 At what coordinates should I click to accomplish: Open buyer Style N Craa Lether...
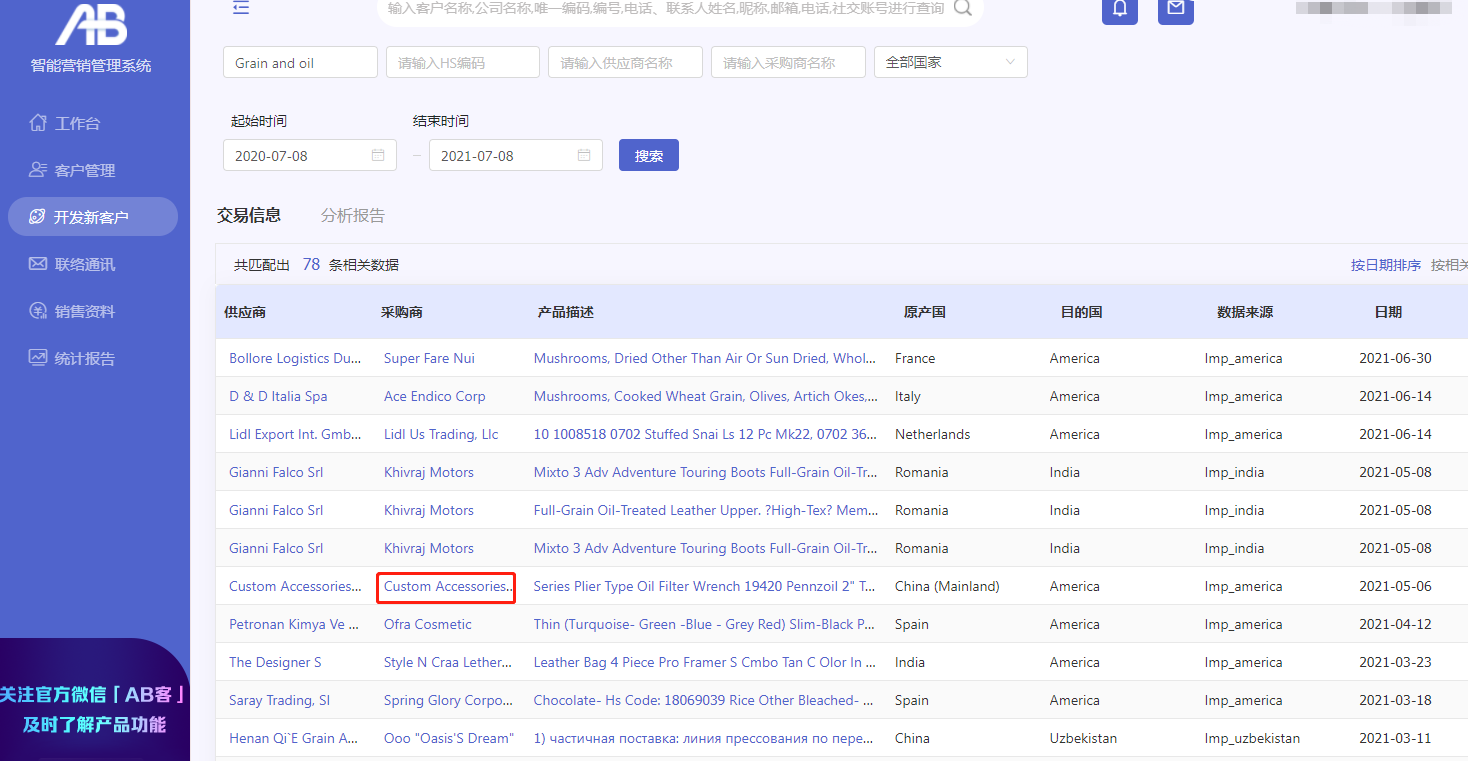(x=448, y=662)
